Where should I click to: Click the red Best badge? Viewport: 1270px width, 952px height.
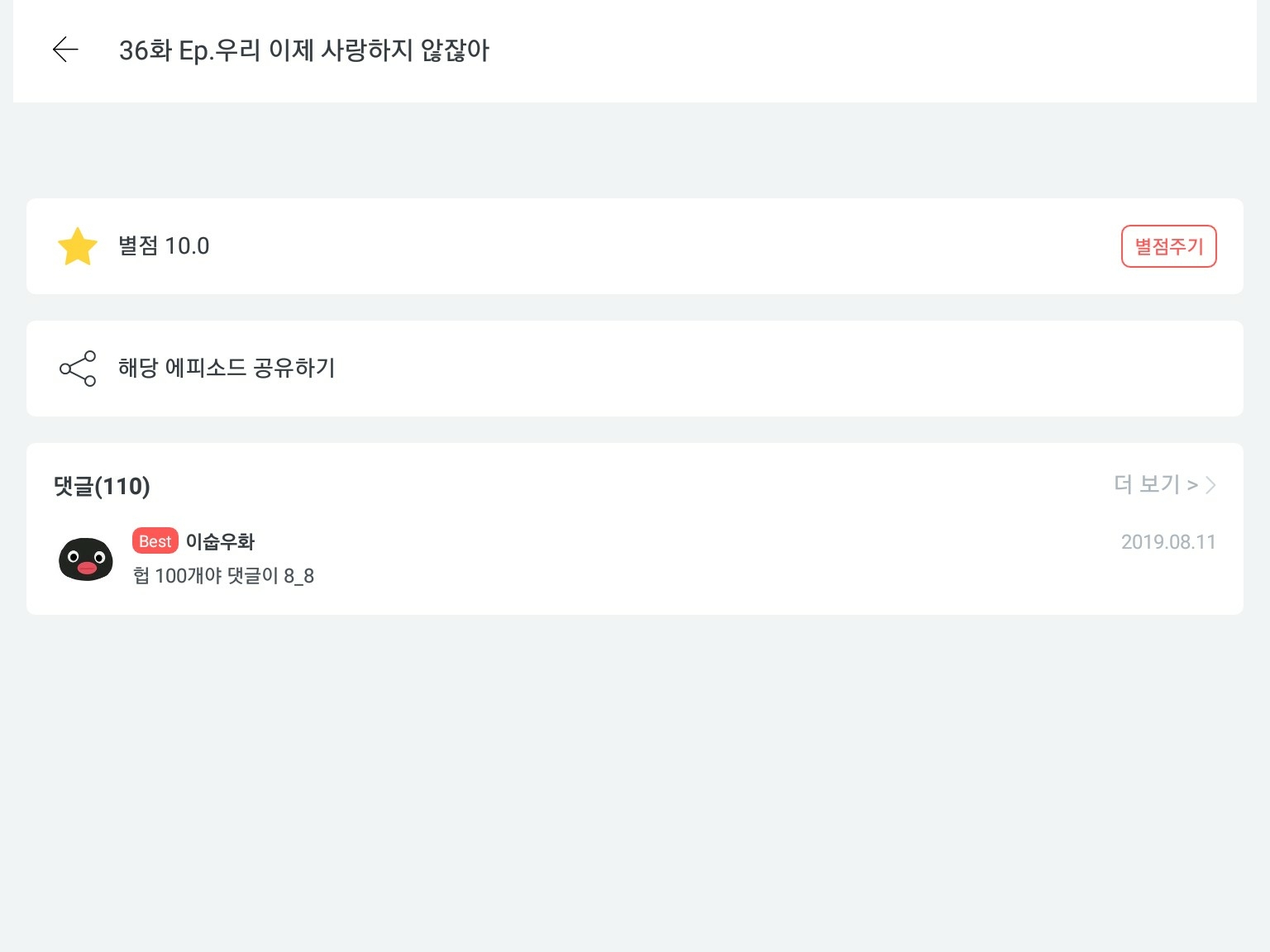click(155, 541)
